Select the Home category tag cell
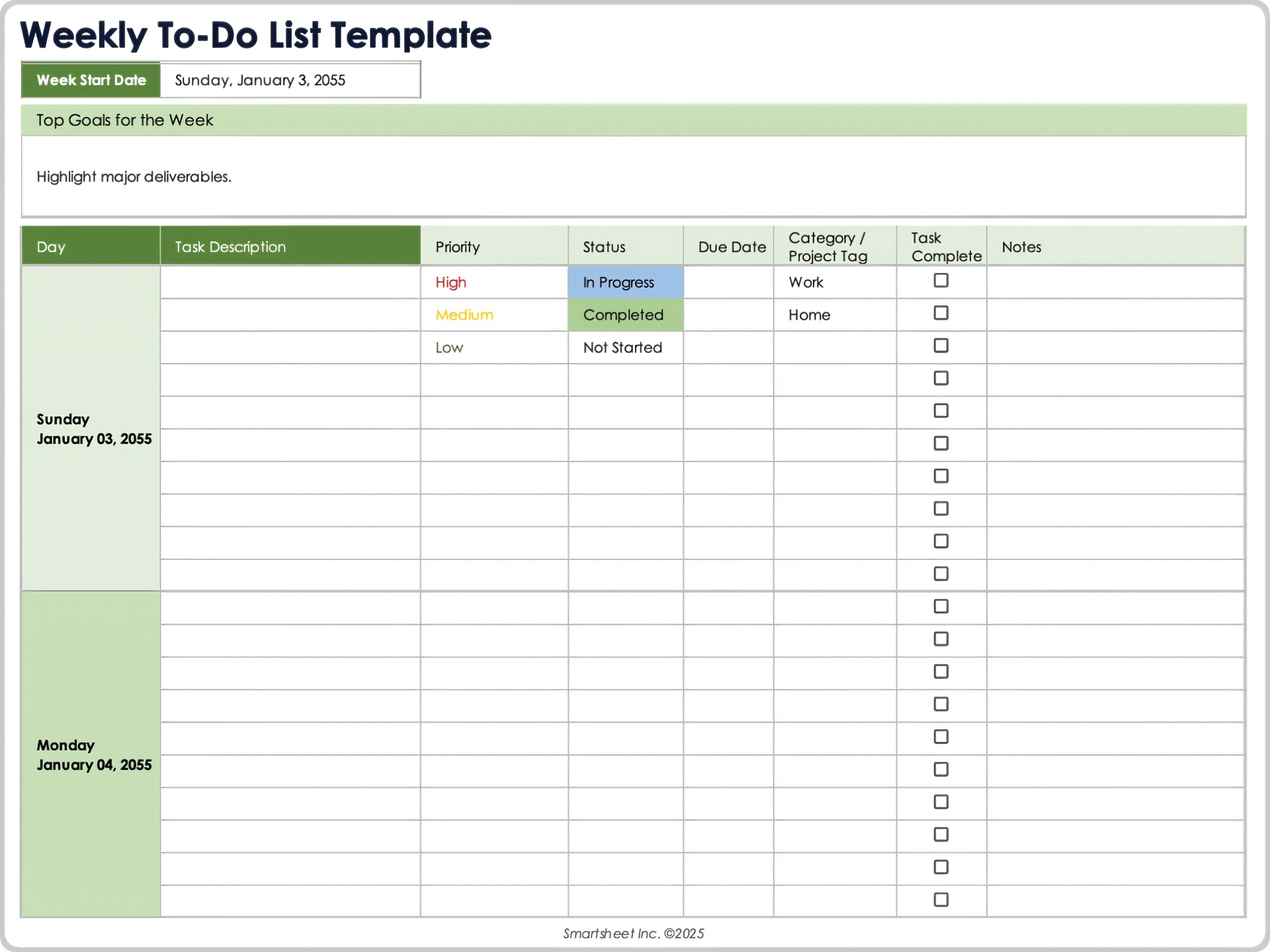The image size is (1270, 952). click(x=808, y=315)
